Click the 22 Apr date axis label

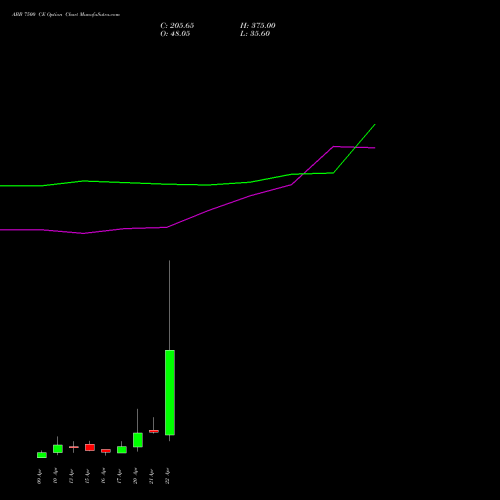[168, 476]
